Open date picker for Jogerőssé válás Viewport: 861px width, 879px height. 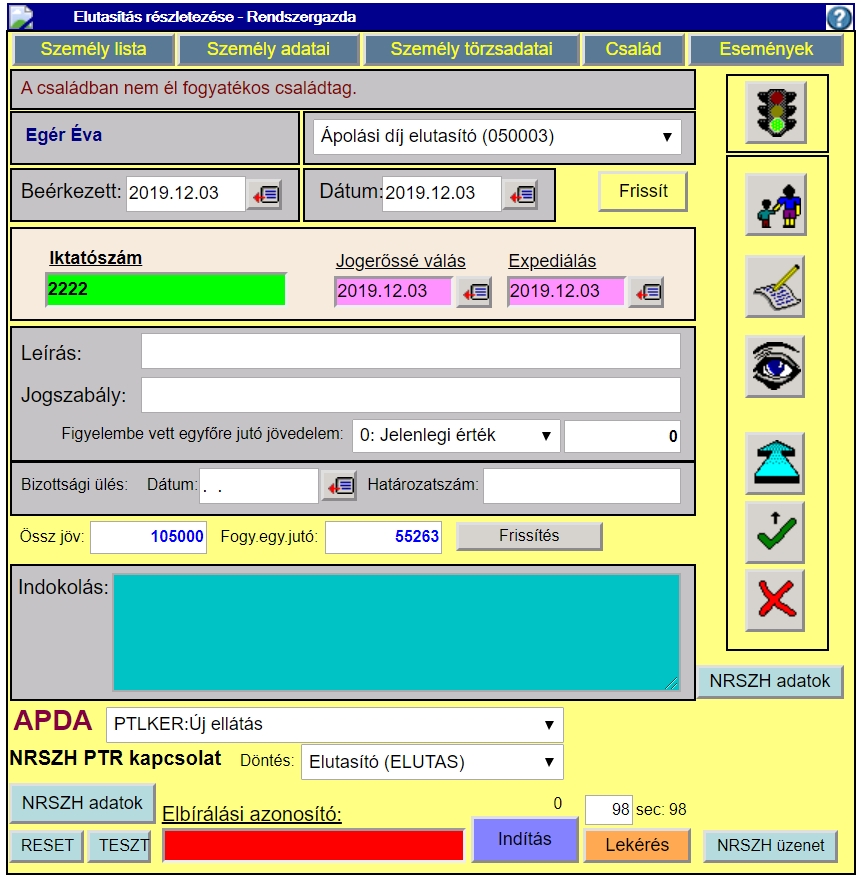pyautogui.click(x=474, y=292)
